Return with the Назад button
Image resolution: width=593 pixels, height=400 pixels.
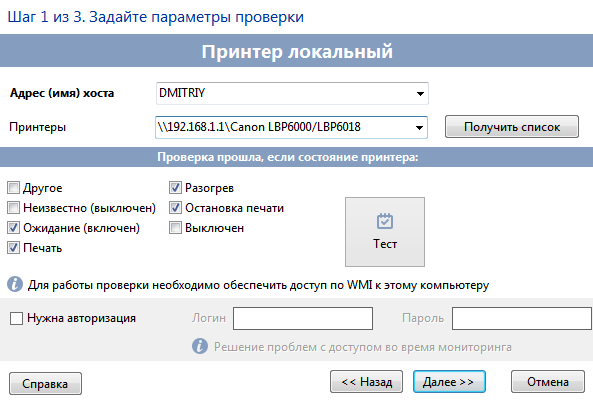click(366, 382)
